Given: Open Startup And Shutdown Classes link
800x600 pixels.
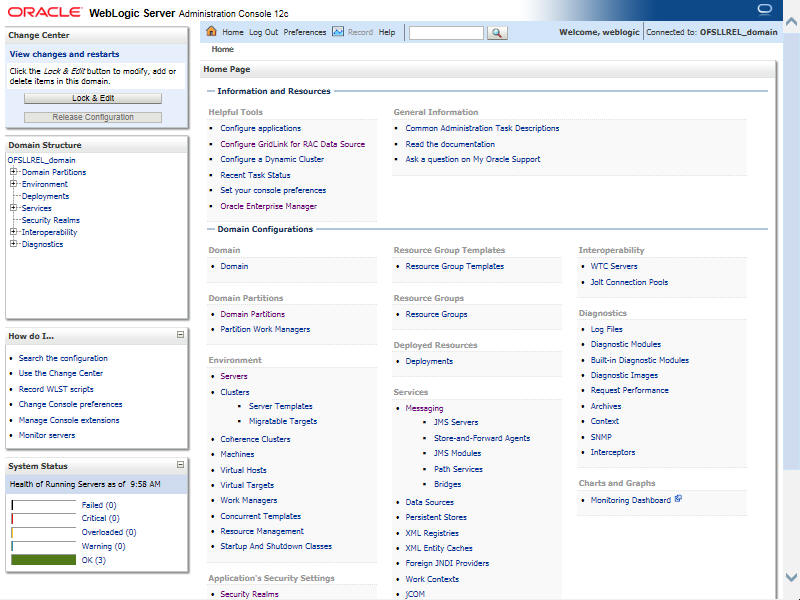Looking at the screenshot, I should tap(276, 546).
